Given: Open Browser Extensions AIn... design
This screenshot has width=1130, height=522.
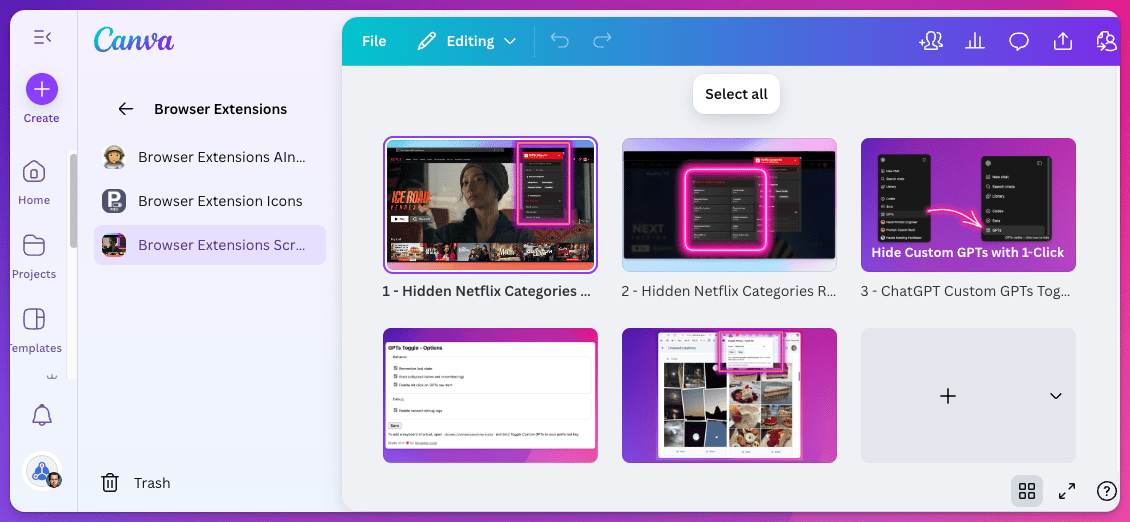Looking at the screenshot, I should pyautogui.click(x=210, y=157).
